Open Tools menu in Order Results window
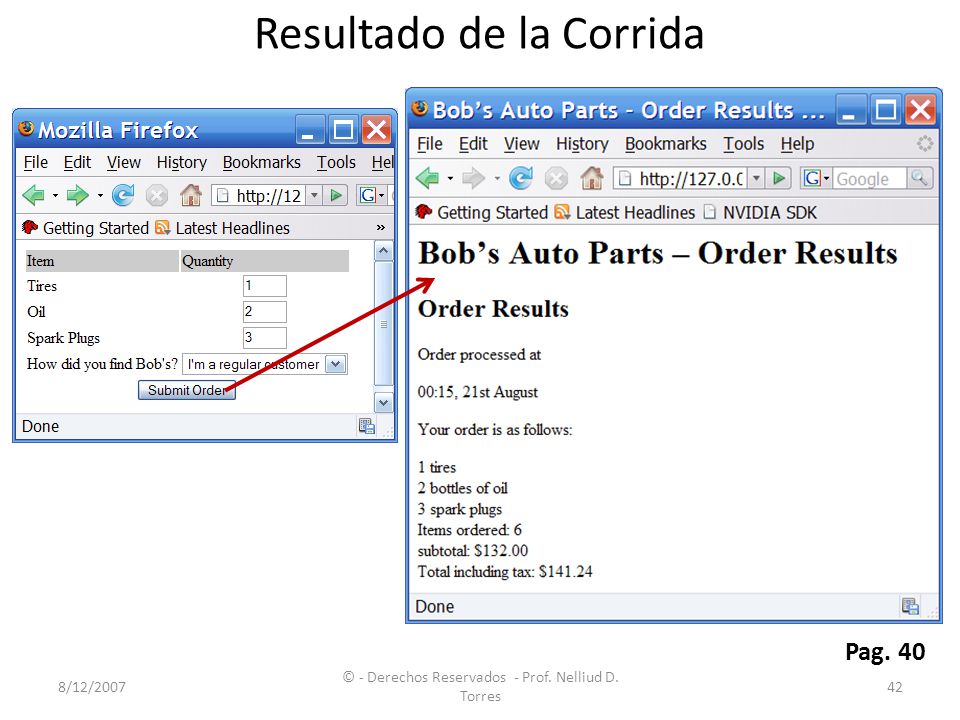This screenshot has width=960, height=720. (743, 144)
